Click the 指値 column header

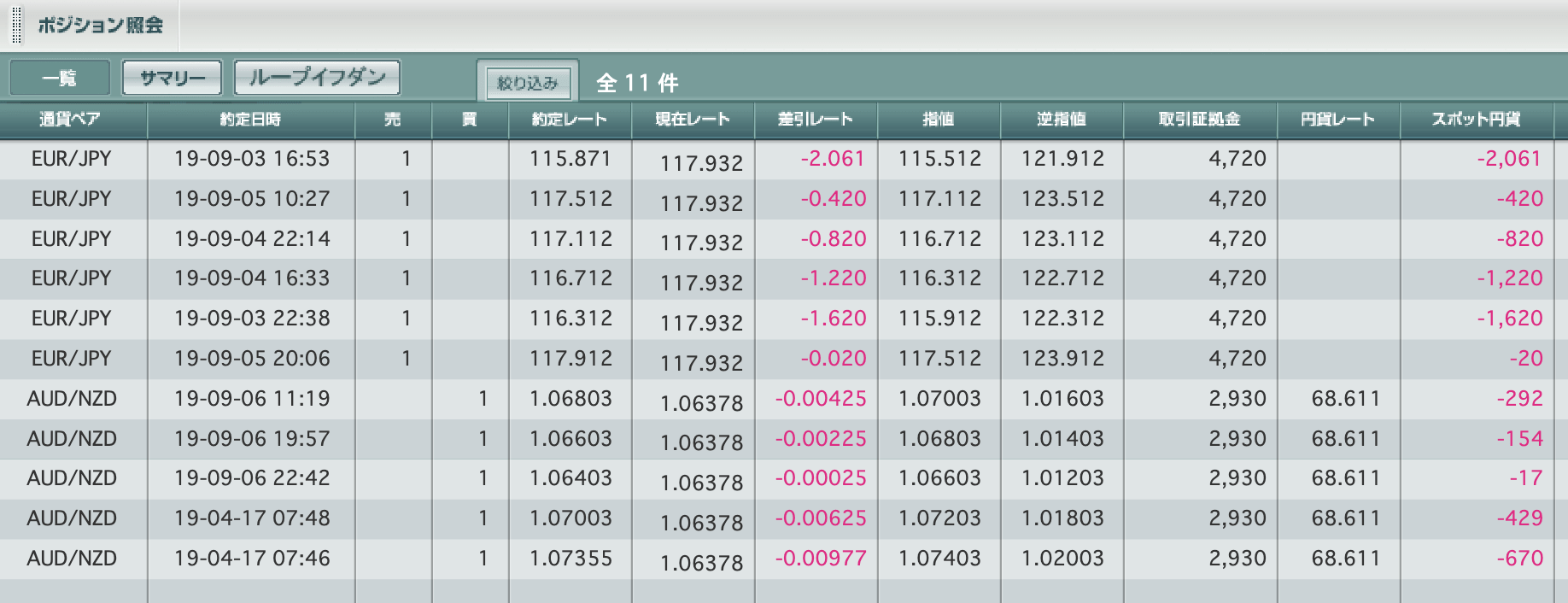pos(939,120)
